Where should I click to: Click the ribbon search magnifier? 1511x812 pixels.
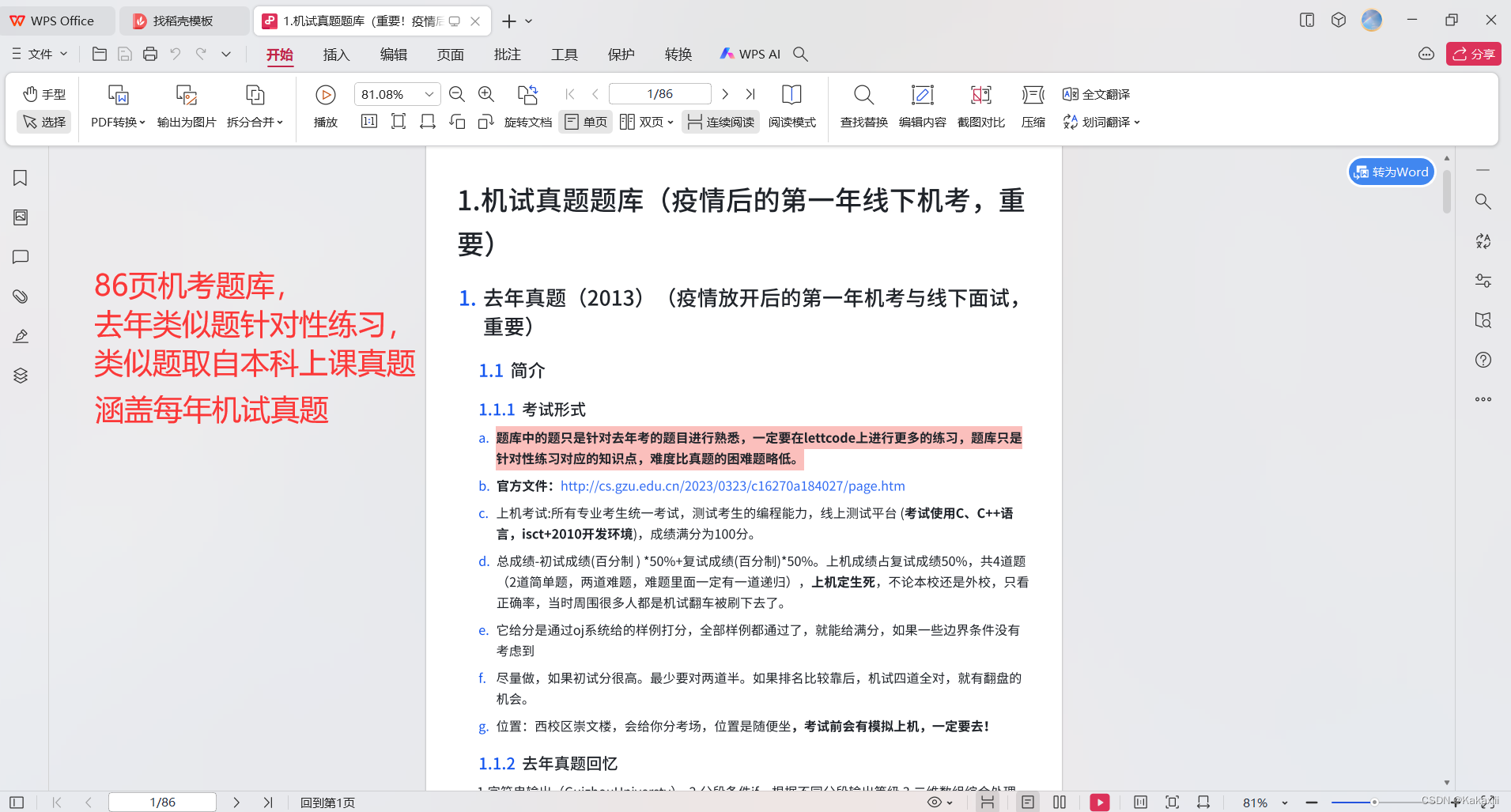point(800,54)
